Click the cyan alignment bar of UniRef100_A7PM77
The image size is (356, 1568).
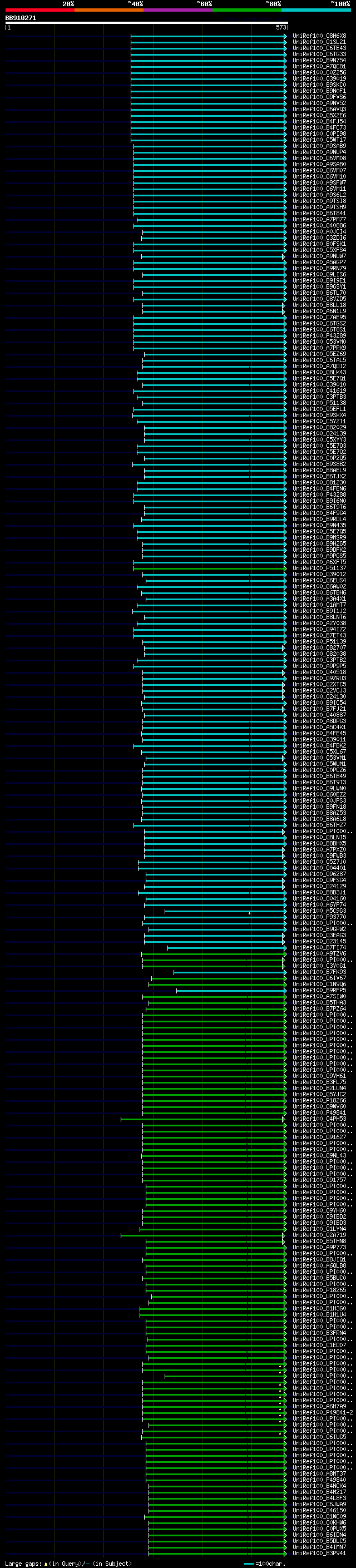click(x=211, y=220)
